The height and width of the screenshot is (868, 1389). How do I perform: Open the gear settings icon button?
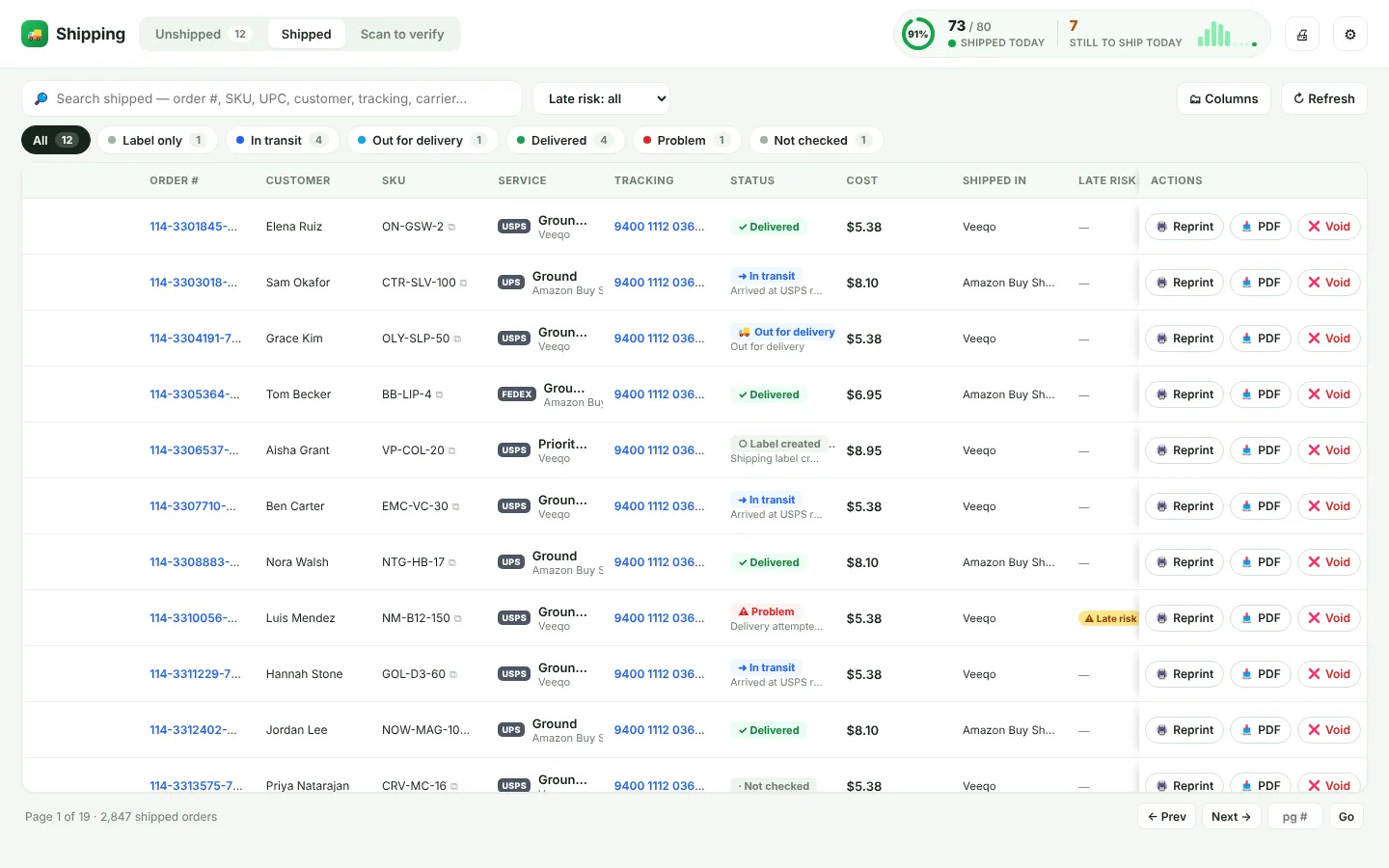point(1350,35)
